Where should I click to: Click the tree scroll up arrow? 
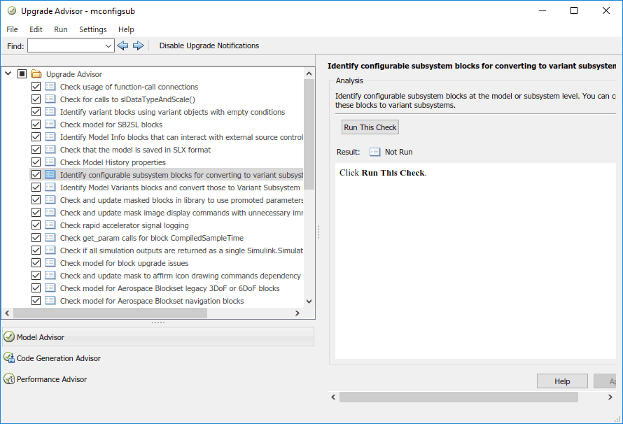tap(309, 74)
